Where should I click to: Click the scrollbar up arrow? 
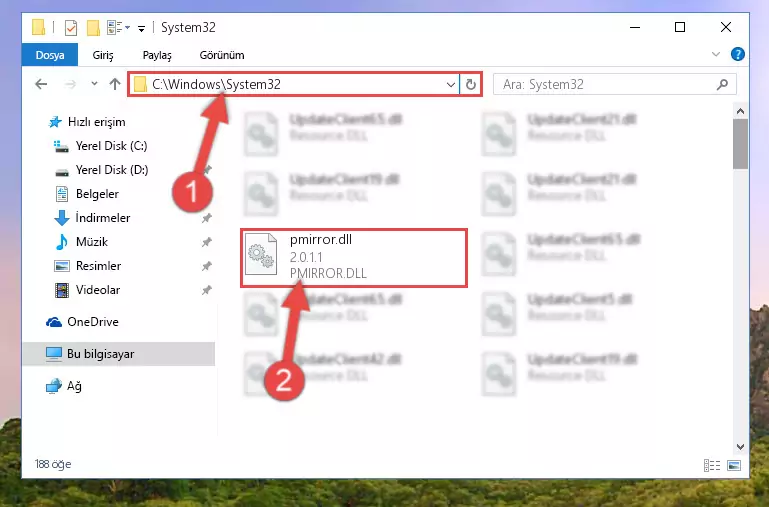740,111
